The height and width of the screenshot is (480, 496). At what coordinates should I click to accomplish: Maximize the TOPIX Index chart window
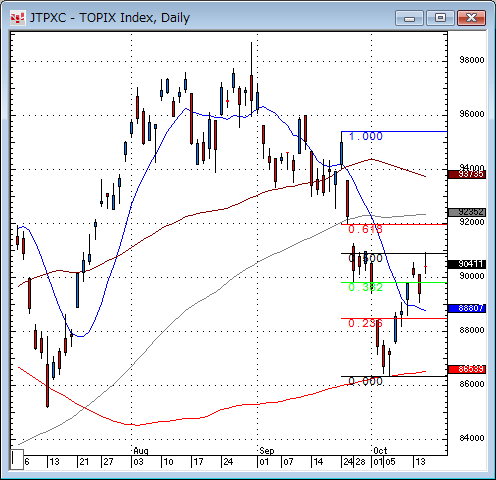coord(440,18)
